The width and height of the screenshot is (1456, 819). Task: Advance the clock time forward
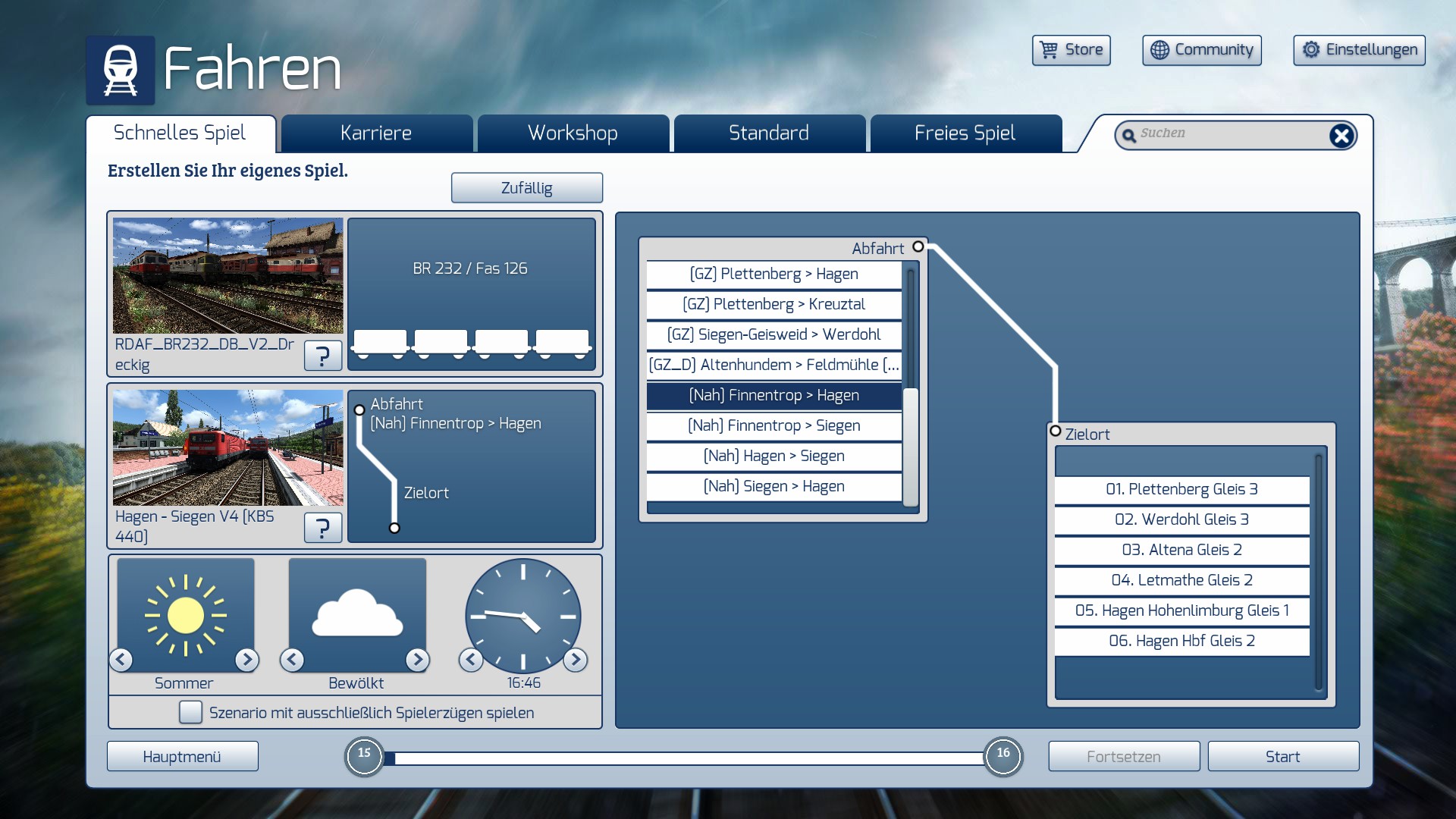tap(576, 660)
